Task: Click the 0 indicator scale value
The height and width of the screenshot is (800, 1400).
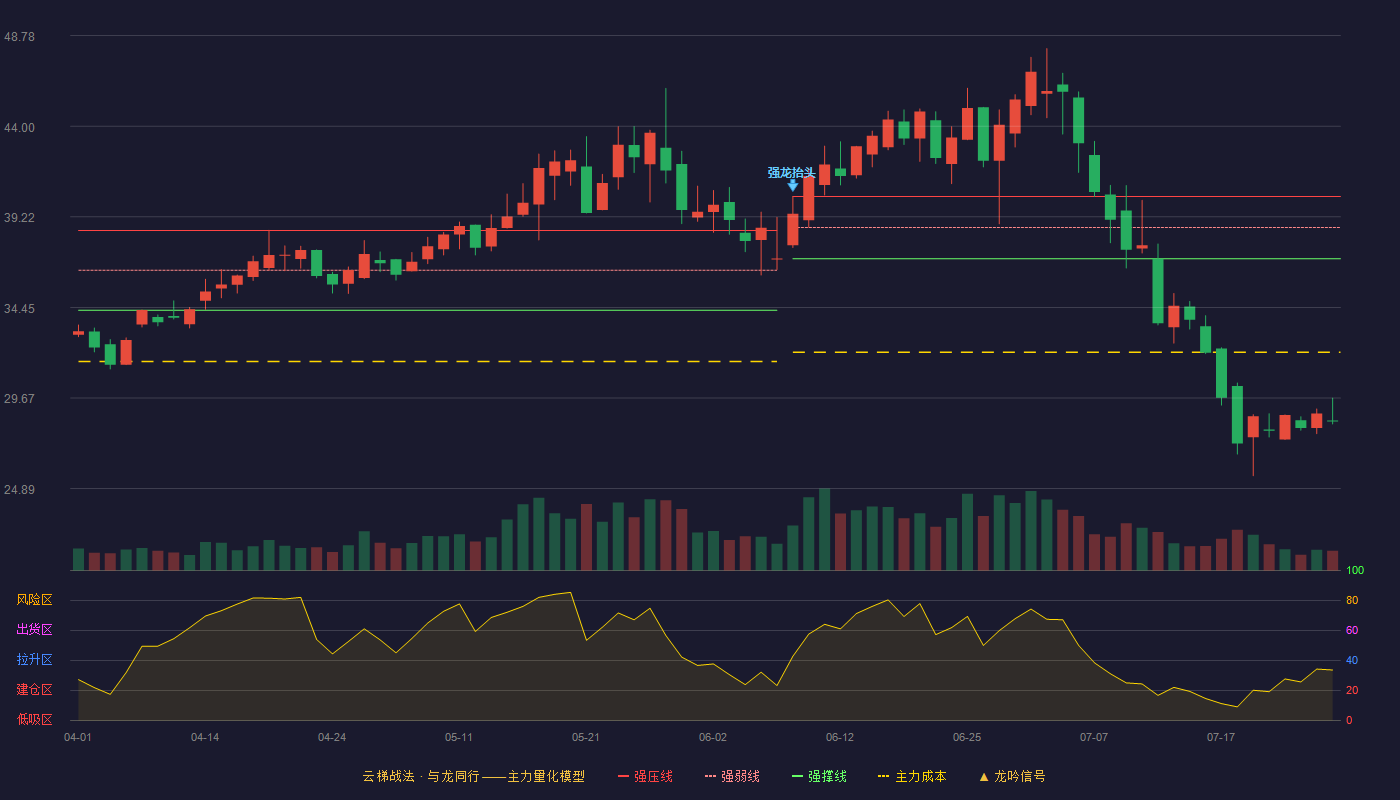Action: tap(1349, 720)
